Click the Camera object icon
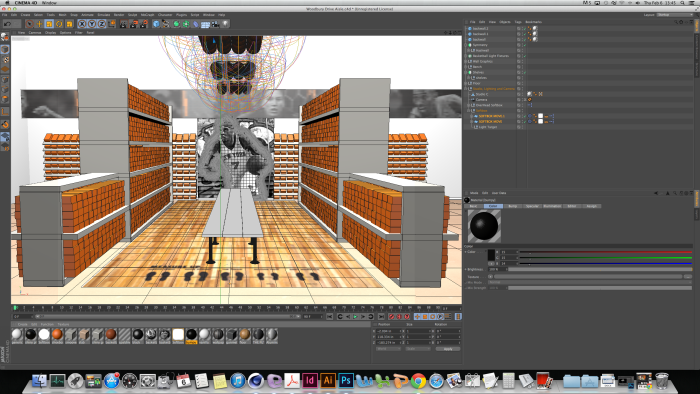700x394 pixels. [215, 24]
